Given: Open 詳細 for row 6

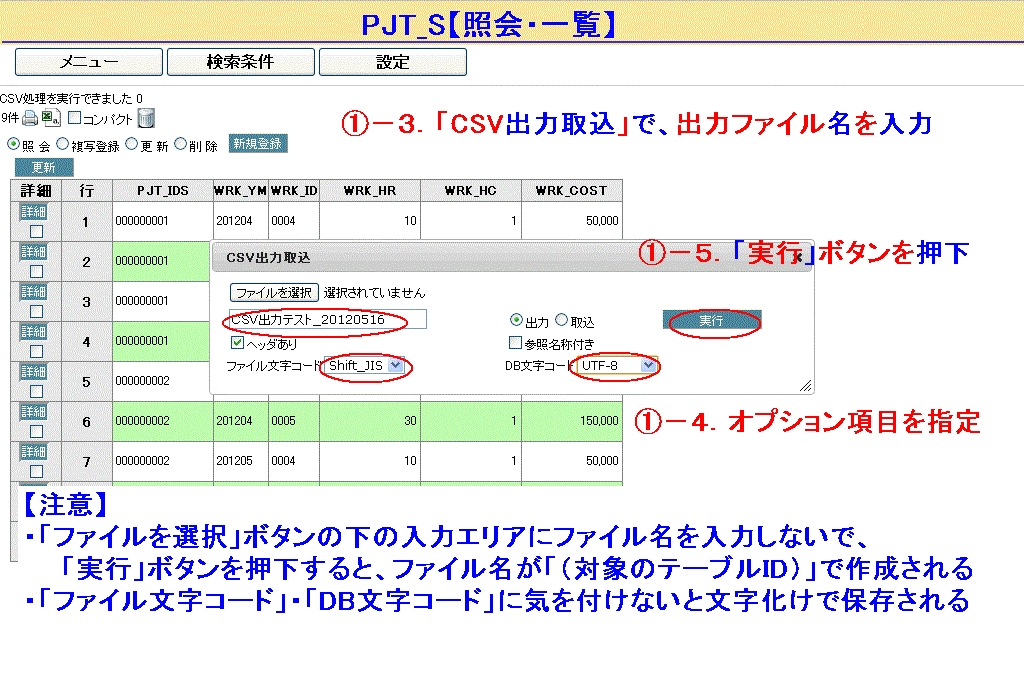Looking at the screenshot, I should point(35,412).
